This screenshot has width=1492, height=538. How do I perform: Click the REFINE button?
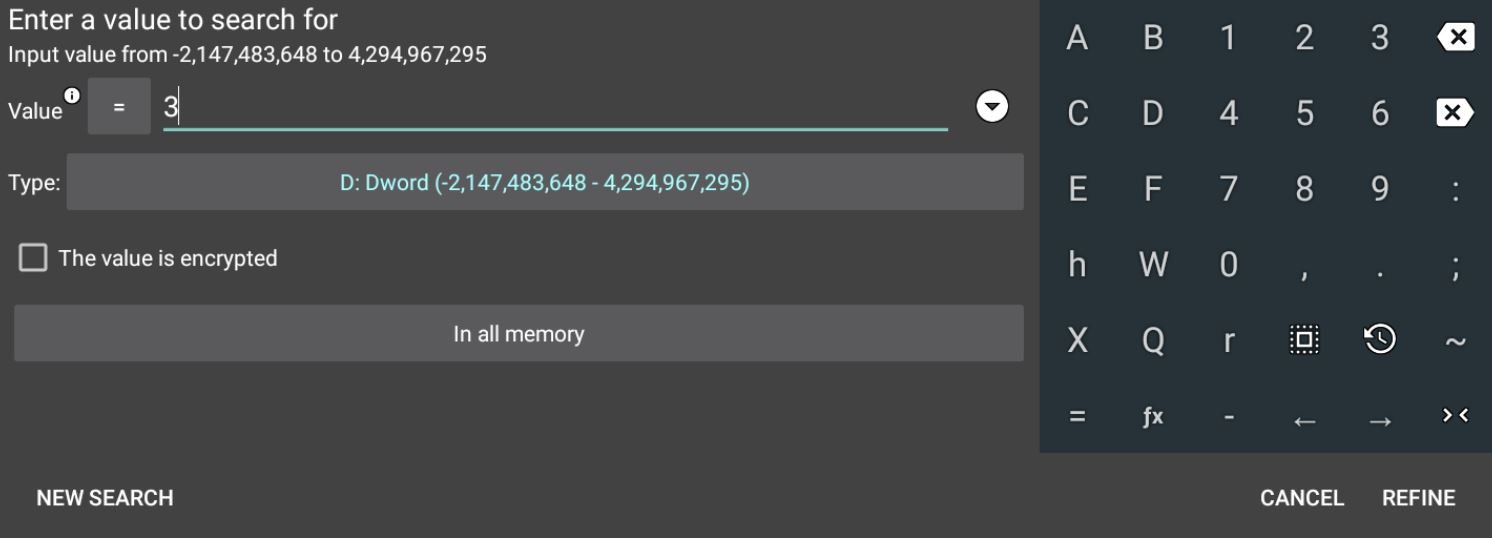pos(1418,498)
